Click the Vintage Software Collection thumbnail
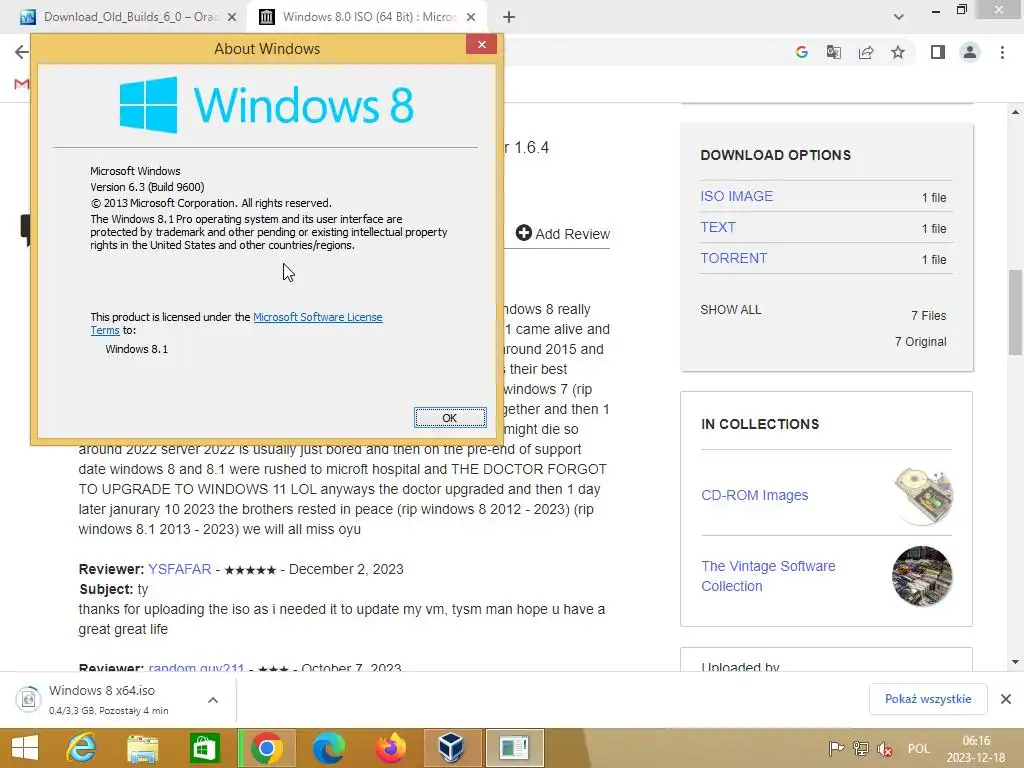The width and height of the screenshot is (1024, 768). (922, 576)
